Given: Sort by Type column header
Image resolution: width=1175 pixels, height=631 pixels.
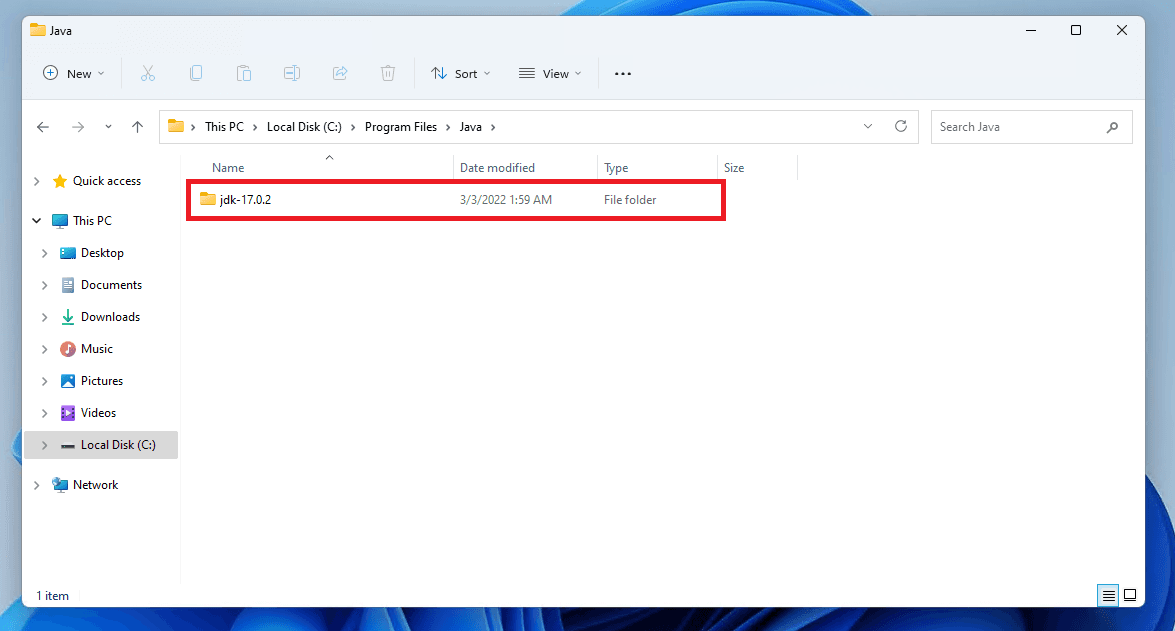Looking at the screenshot, I should [616, 168].
